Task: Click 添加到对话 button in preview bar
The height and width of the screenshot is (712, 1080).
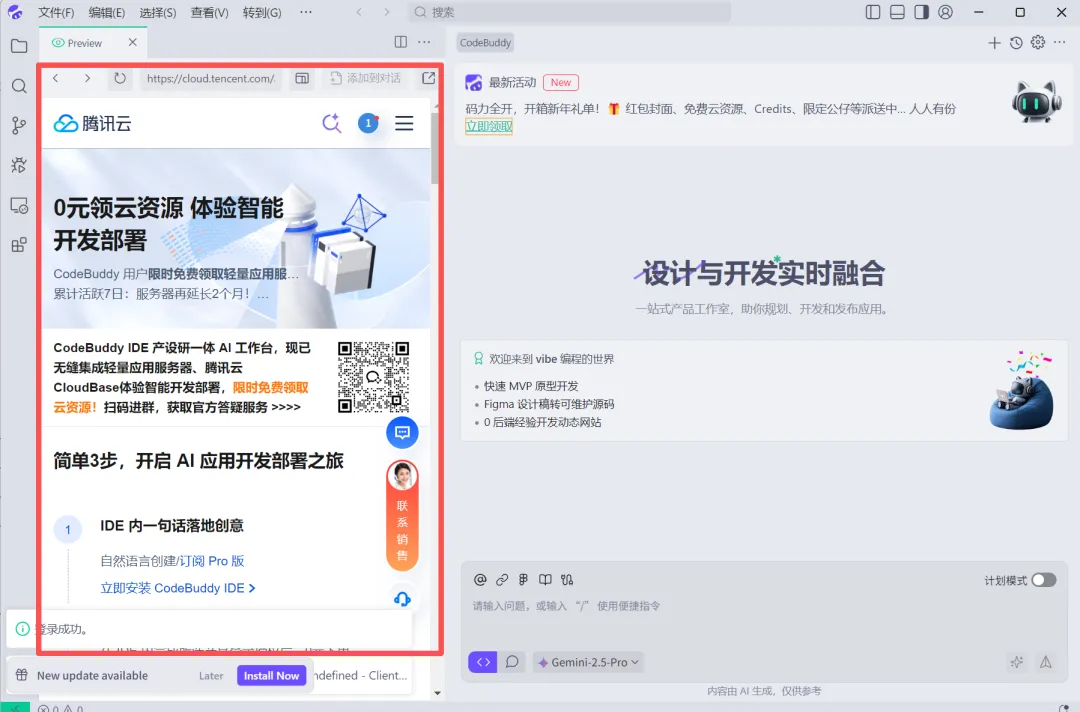Action: (x=366, y=78)
